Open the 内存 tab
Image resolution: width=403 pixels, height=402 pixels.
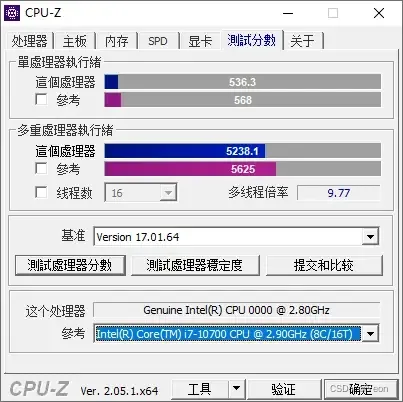pyautogui.click(x=117, y=41)
